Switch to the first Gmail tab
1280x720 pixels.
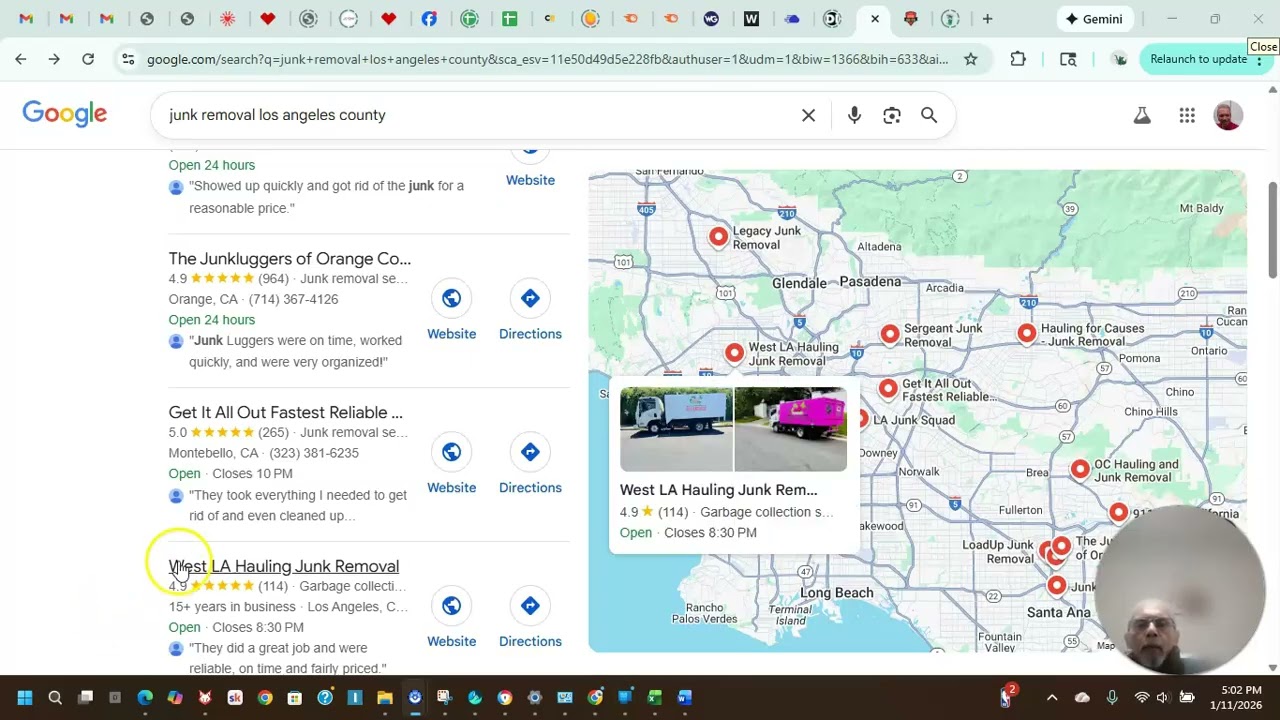click(x=26, y=19)
